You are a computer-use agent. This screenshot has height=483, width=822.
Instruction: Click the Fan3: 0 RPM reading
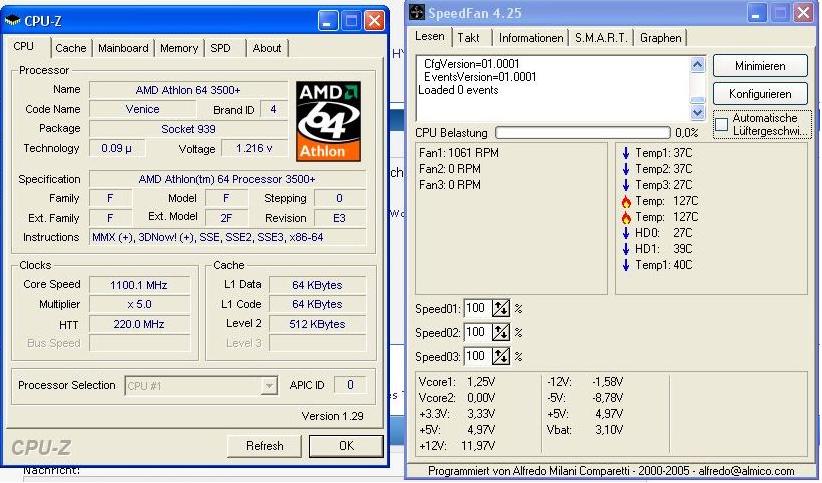point(450,185)
